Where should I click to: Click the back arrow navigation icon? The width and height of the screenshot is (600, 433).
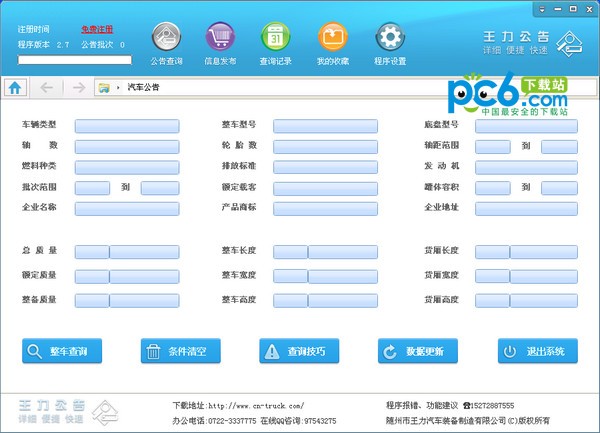[46, 87]
